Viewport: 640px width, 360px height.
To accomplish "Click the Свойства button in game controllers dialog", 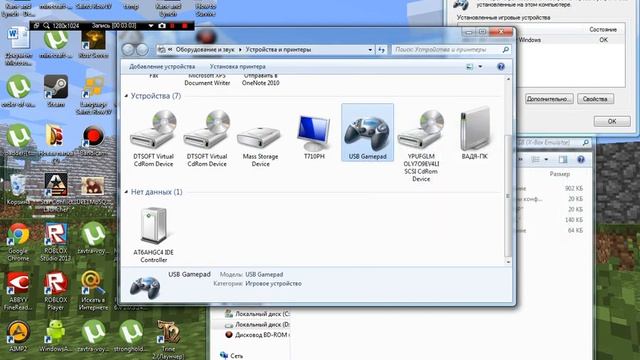I will point(595,99).
